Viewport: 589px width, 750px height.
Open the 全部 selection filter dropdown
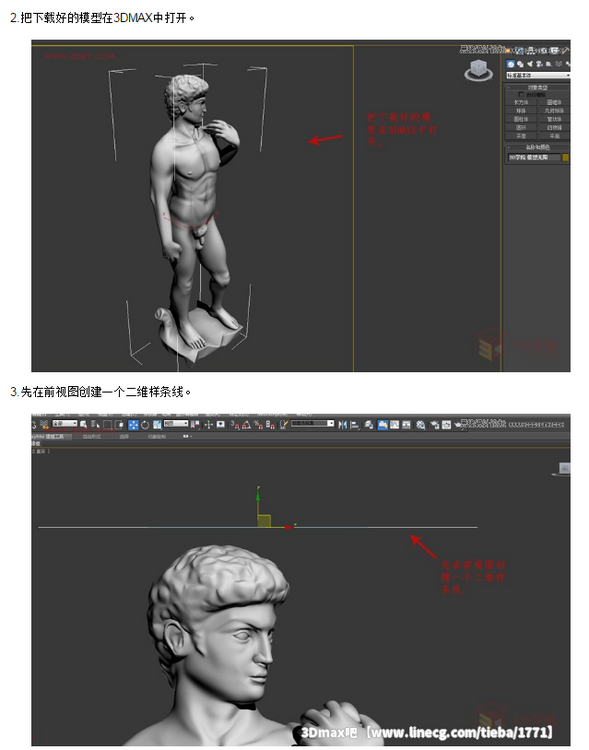[x=65, y=423]
